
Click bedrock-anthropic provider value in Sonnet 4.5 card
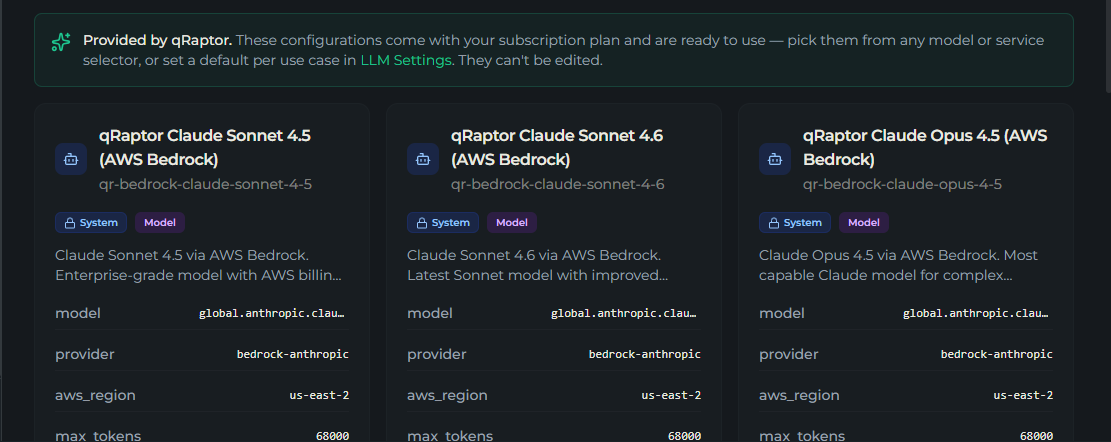point(293,354)
